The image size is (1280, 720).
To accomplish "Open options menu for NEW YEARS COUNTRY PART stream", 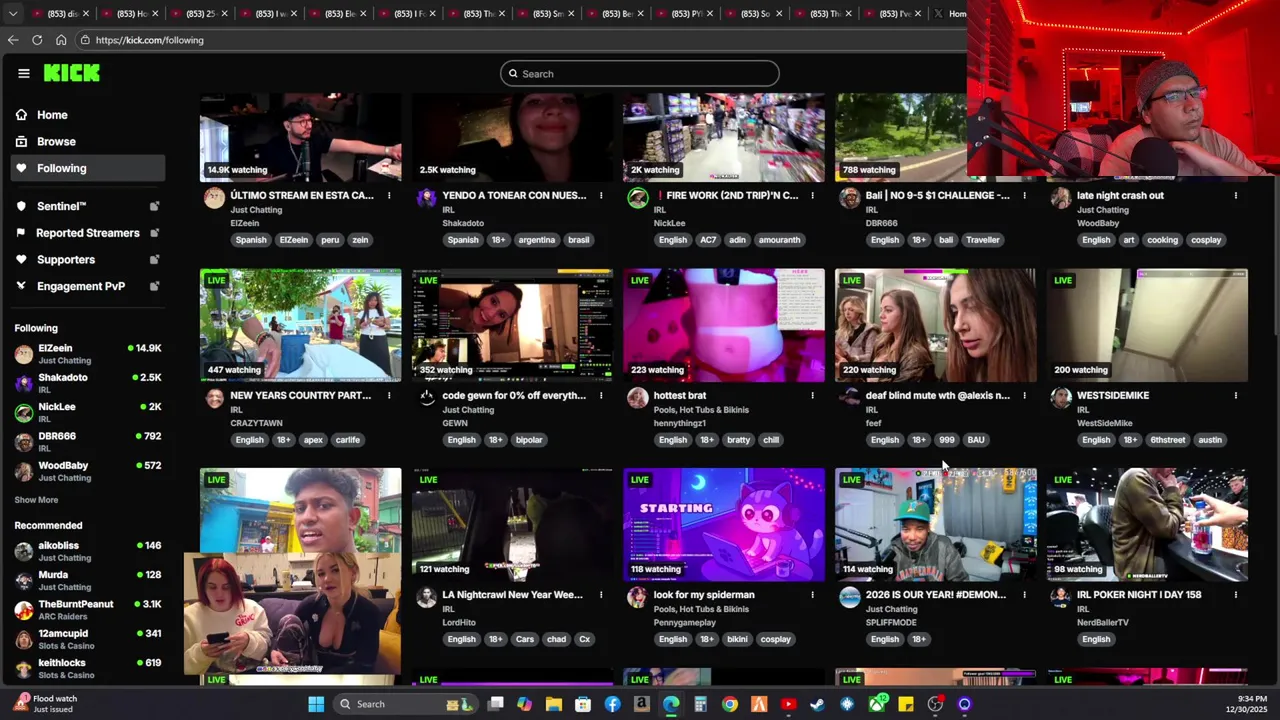I will (x=389, y=396).
